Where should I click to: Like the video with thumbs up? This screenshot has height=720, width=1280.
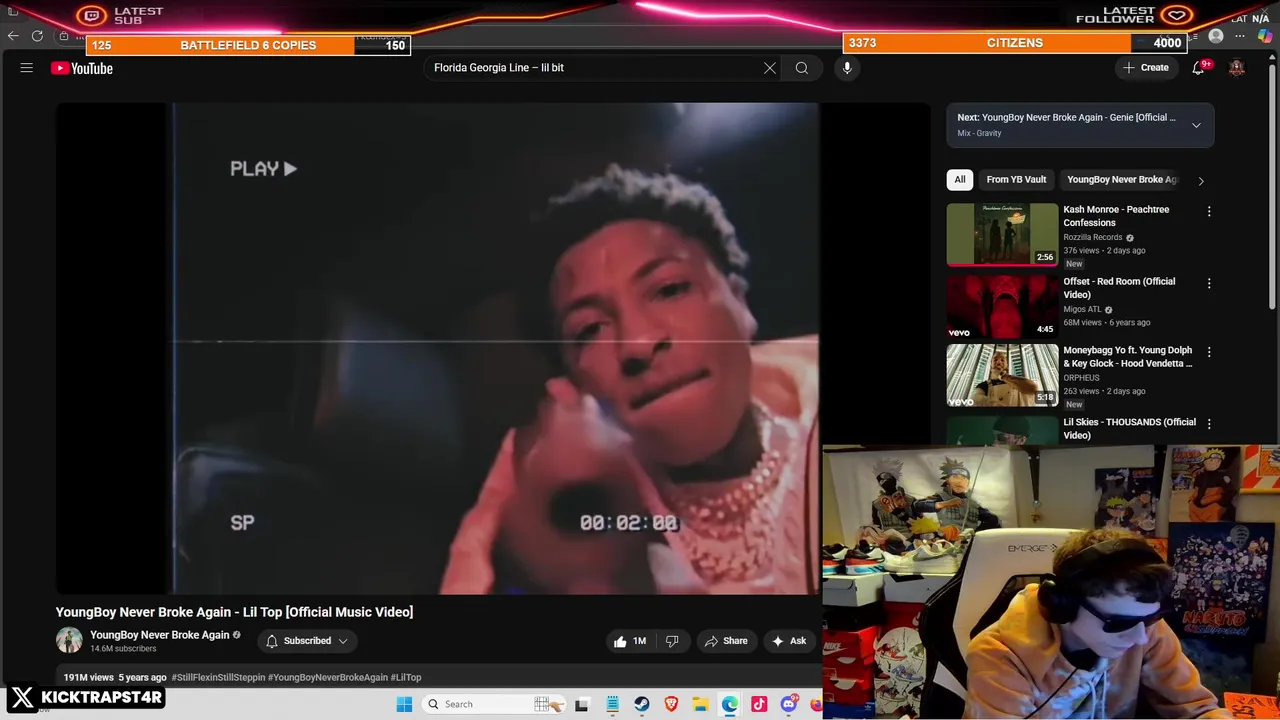630,641
